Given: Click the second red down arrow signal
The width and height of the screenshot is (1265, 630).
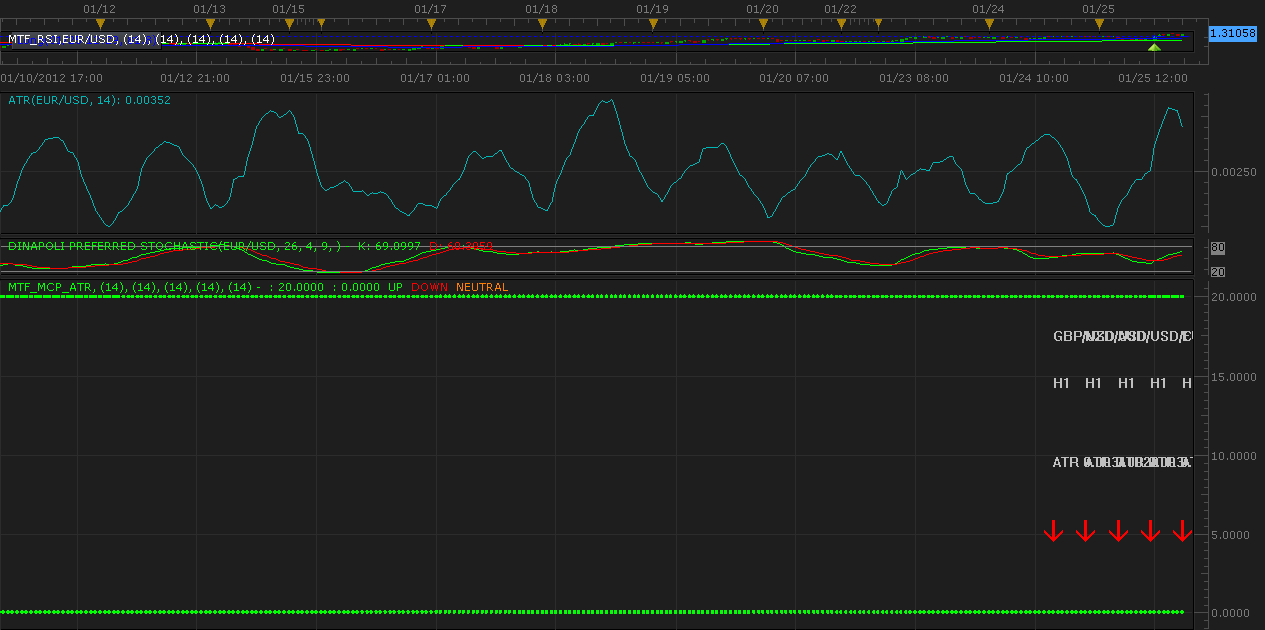Looking at the screenshot, I should coord(1086,531).
